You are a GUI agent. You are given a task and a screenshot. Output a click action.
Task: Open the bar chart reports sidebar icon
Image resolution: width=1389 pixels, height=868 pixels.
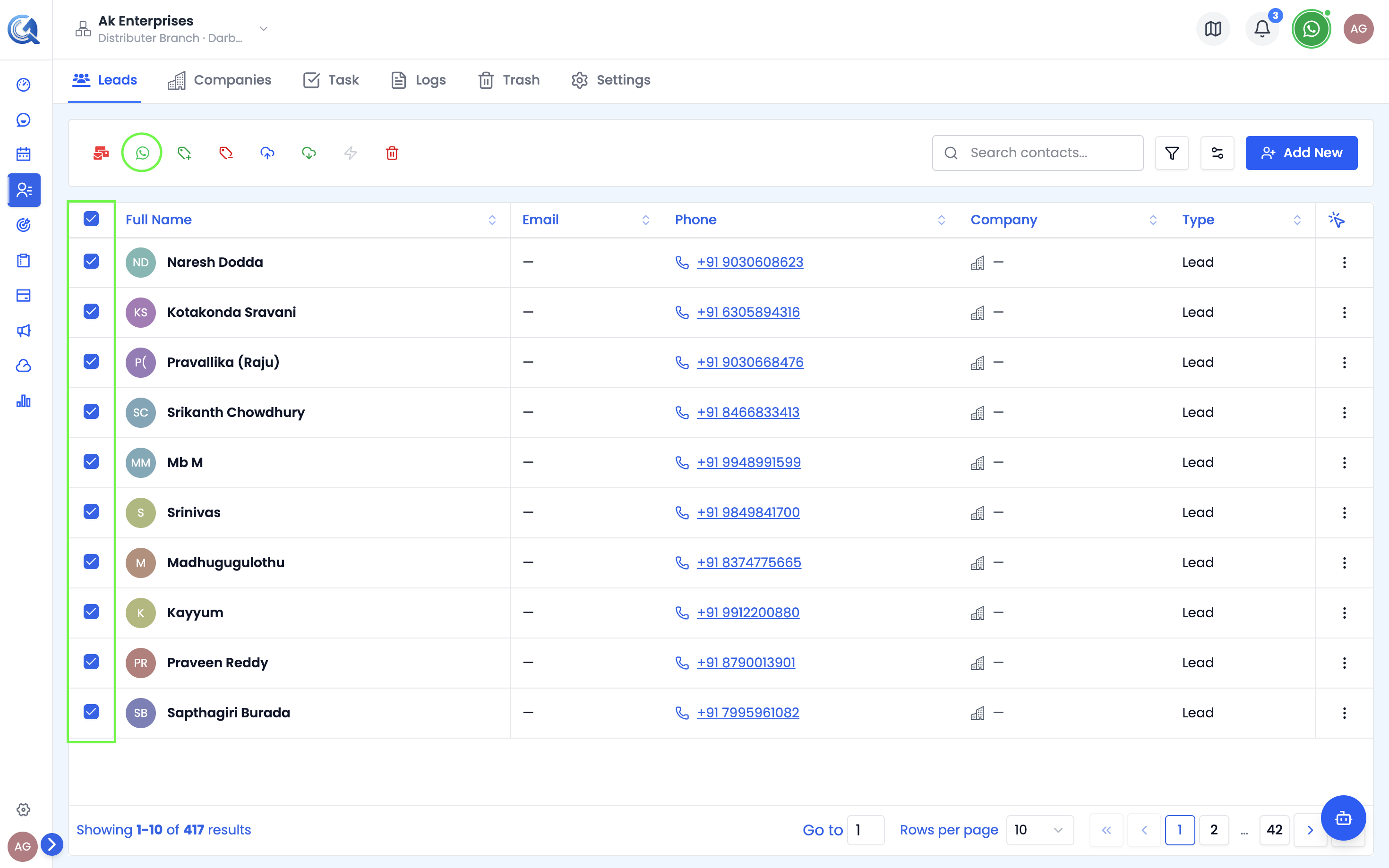point(24,400)
